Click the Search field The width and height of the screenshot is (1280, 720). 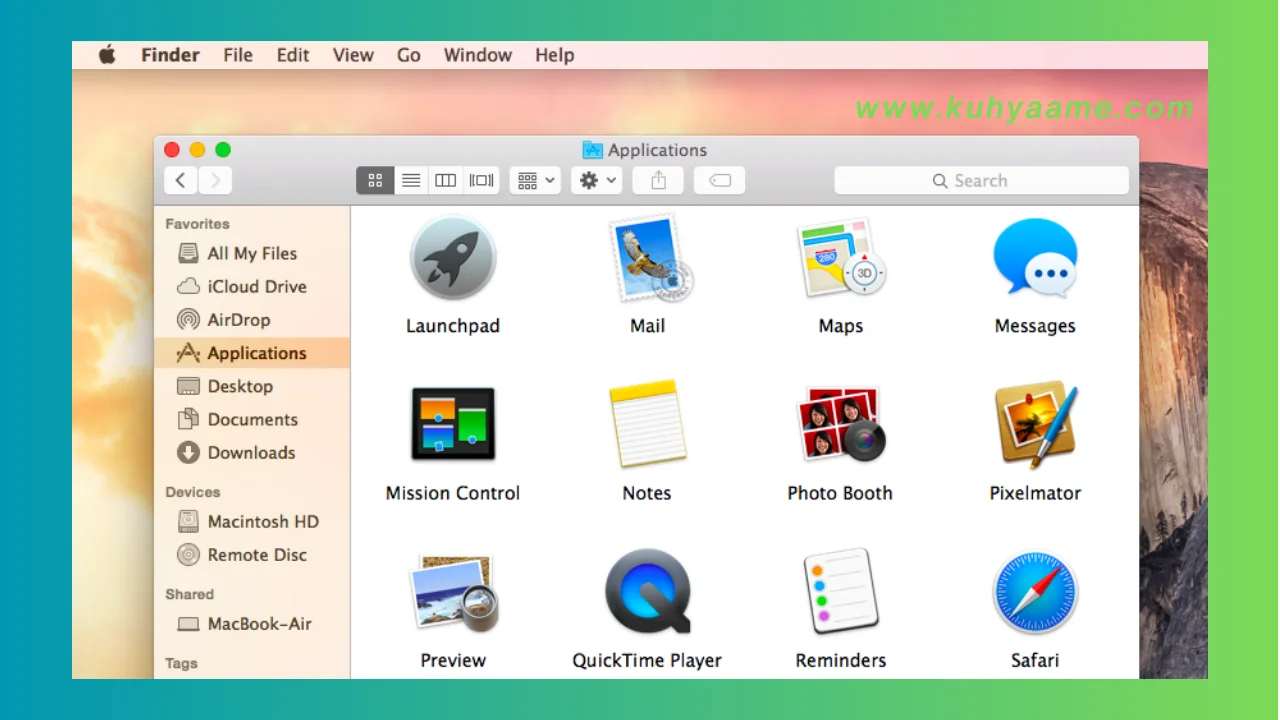982,180
